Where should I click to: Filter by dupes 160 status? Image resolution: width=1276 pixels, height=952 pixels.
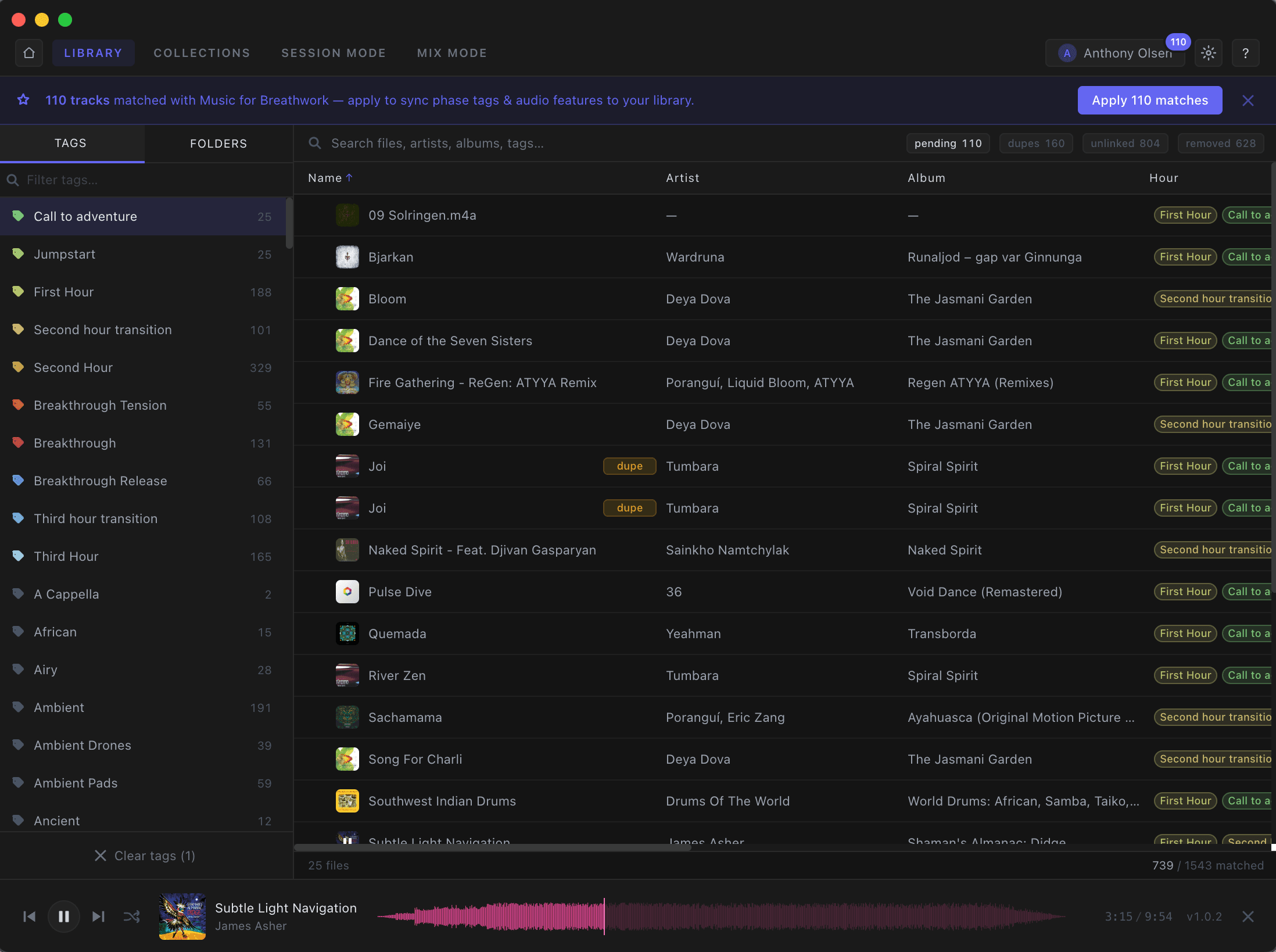1036,144
